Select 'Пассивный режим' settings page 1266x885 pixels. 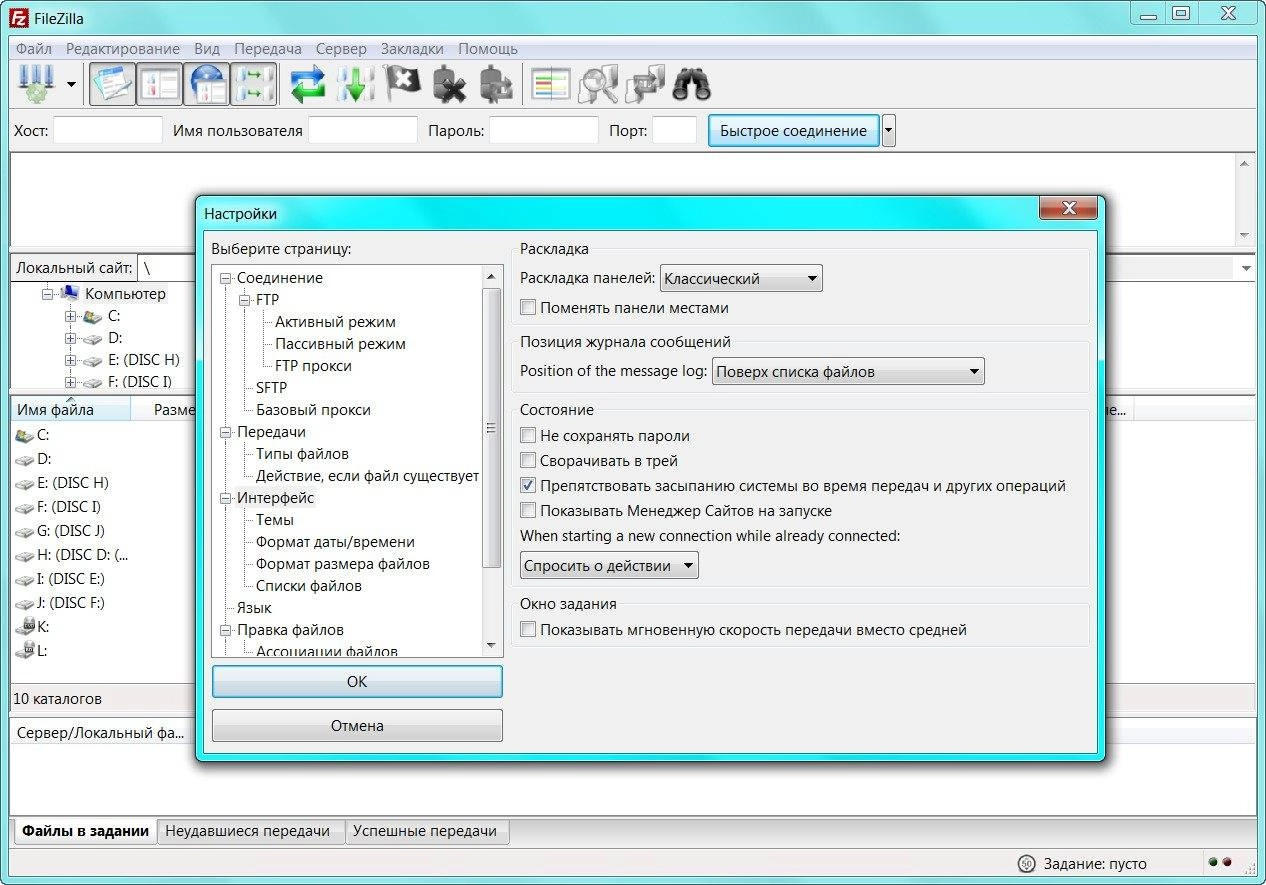click(340, 344)
